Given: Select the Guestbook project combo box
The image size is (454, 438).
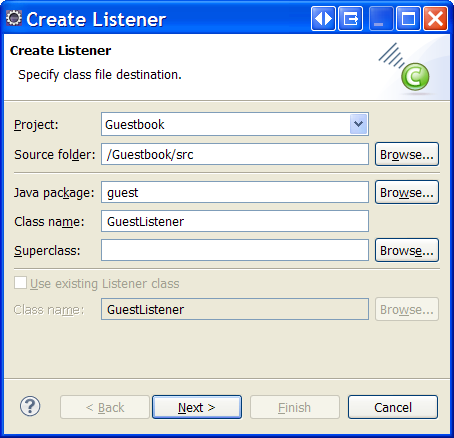Looking at the screenshot, I should [x=235, y=124].
